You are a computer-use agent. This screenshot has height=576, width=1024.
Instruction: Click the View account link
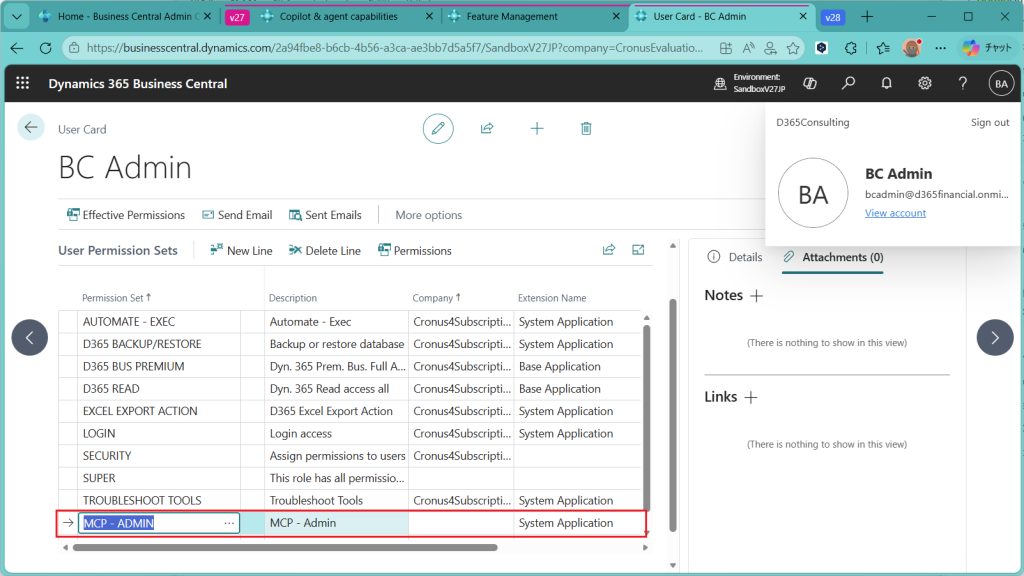click(895, 213)
